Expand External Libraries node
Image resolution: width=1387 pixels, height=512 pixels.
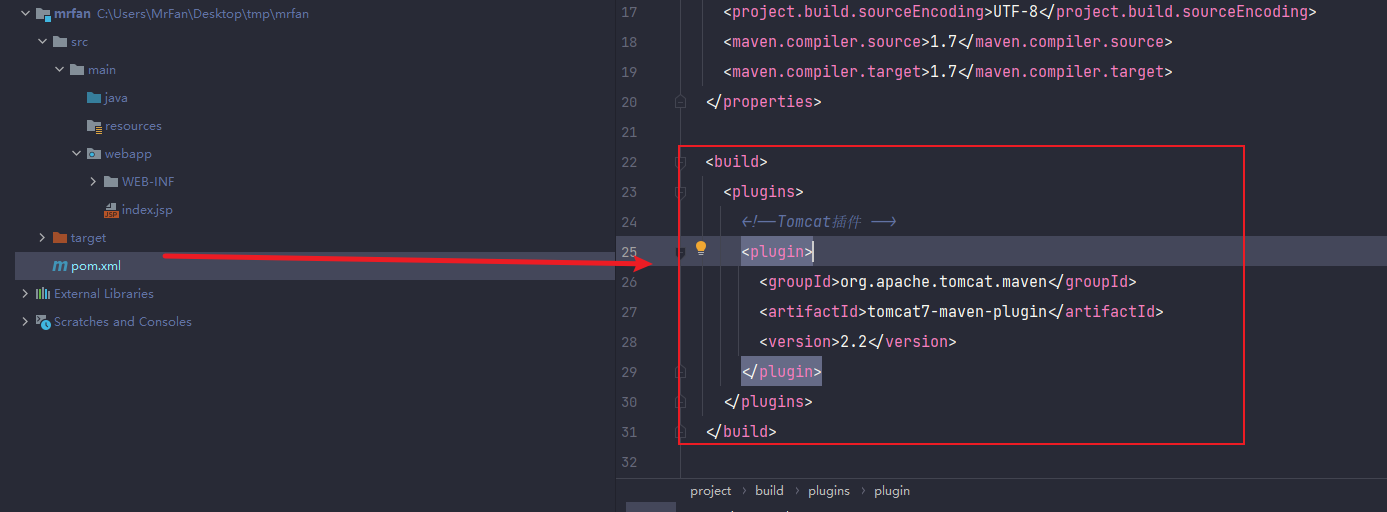25,294
